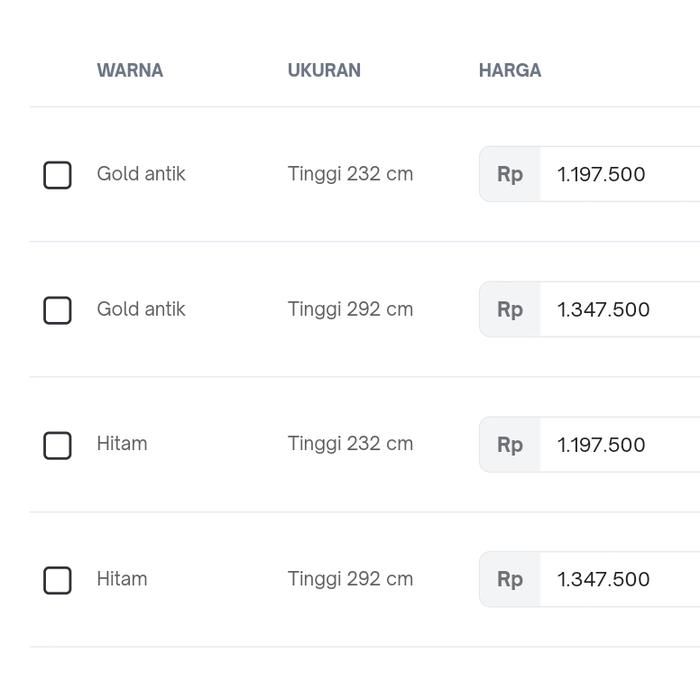Click Rp prefix in Gold antik 232 cm row
The width and height of the screenshot is (700, 700).
click(510, 175)
